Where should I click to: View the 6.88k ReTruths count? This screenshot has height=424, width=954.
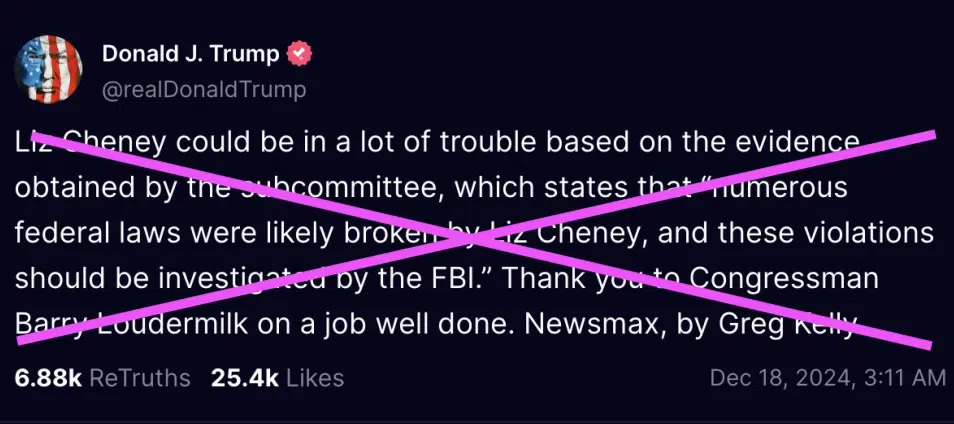(48, 378)
